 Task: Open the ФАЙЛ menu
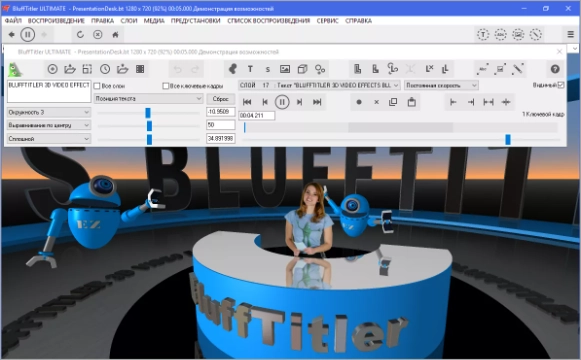click(13, 21)
